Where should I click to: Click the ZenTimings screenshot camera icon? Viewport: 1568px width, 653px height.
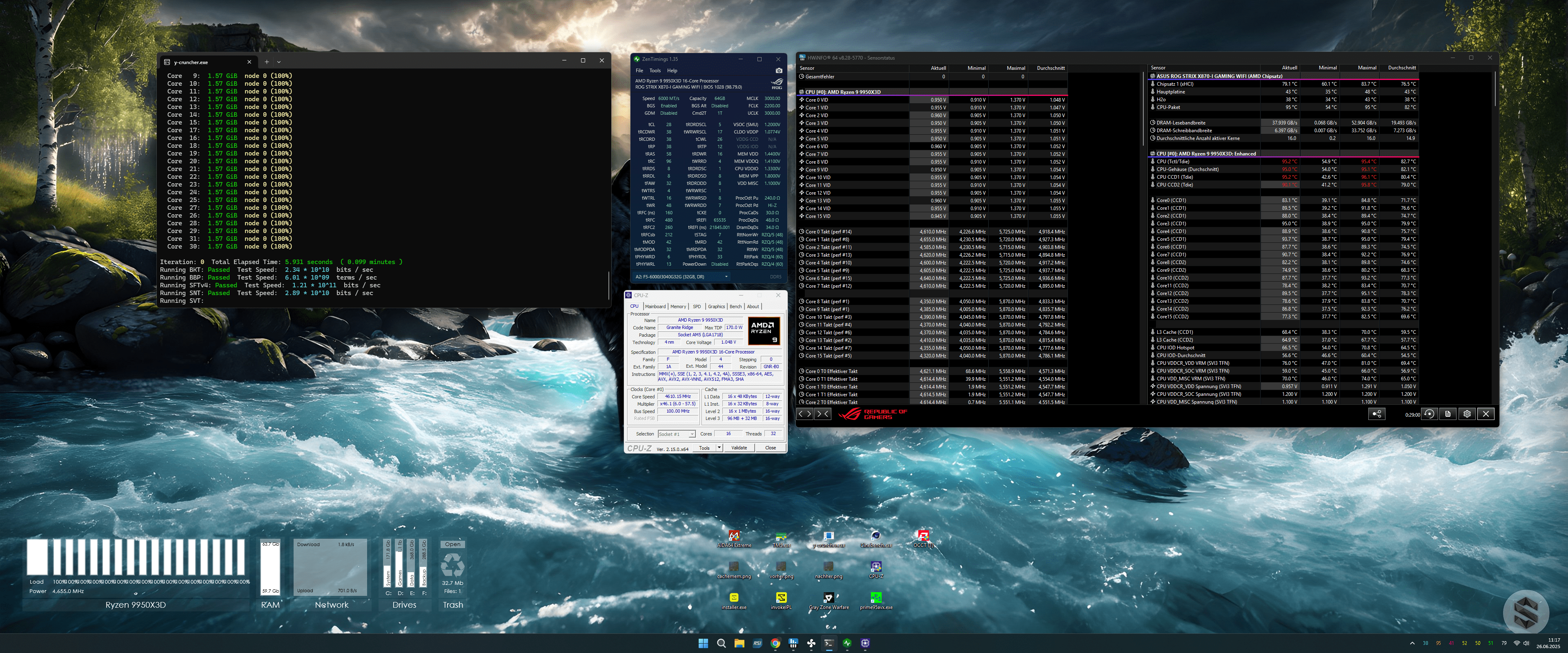coord(779,71)
